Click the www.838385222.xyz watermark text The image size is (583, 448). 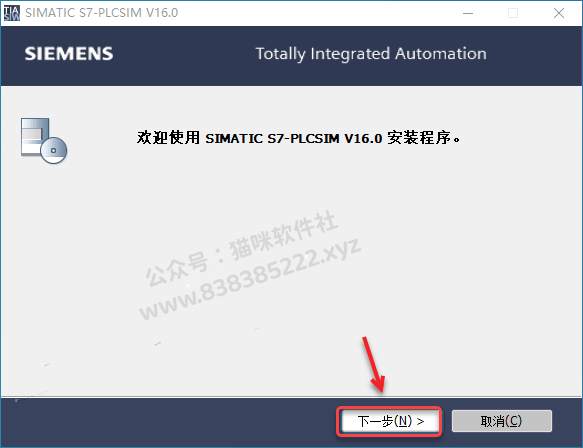tap(250, 280)
